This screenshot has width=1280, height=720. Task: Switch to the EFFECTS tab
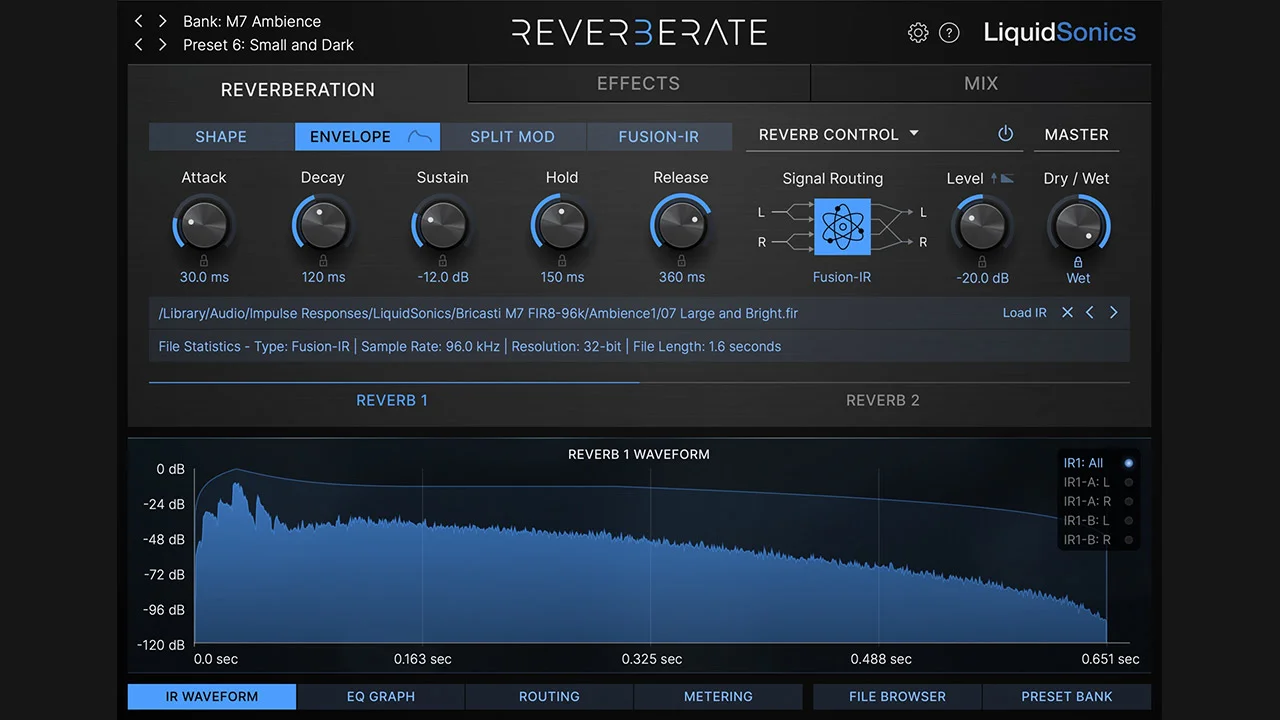coord(638,84)
